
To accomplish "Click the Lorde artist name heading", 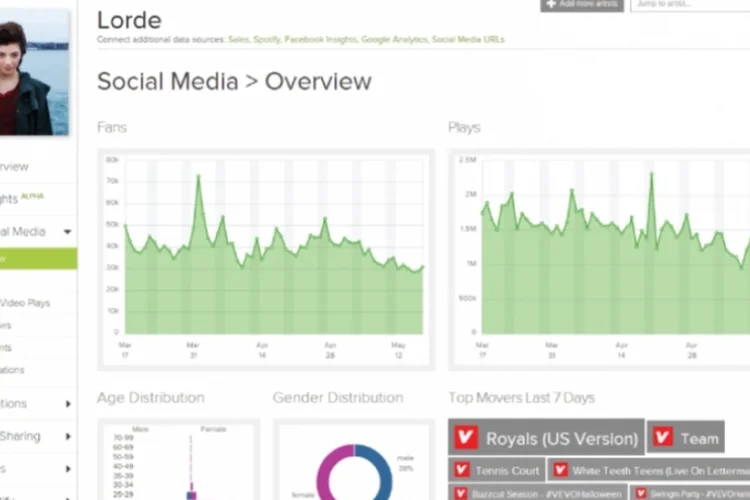I will click(x=129, y=21).
